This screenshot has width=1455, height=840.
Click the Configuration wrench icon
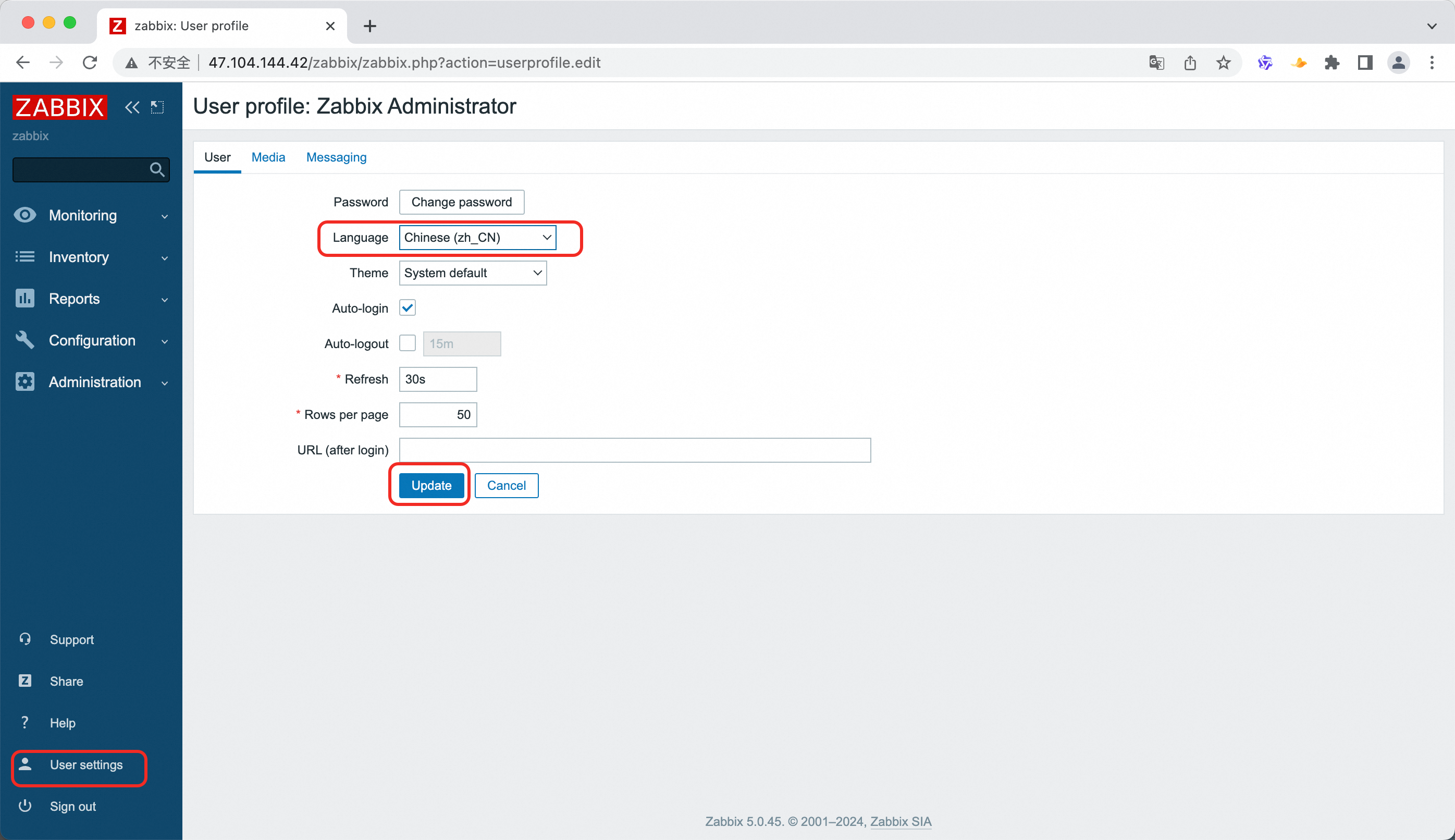[x=25, y=340]
